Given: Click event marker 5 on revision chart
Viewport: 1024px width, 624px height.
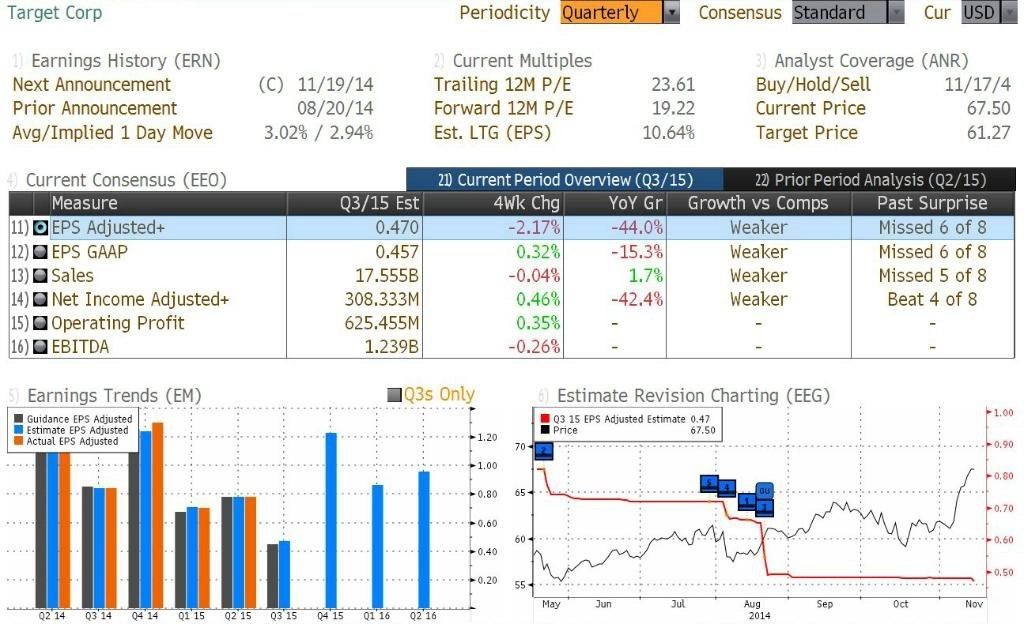Looking at the screenshot, I should click(709, 484).
